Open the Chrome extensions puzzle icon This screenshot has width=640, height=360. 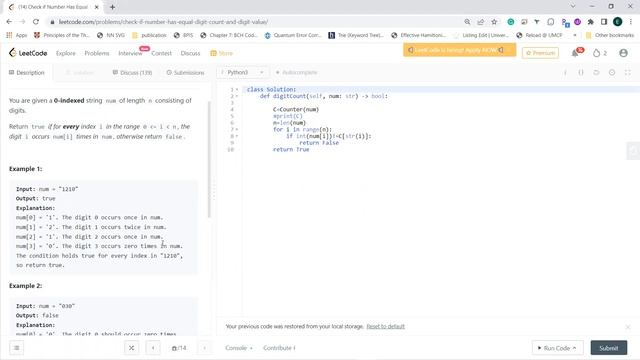pyautogui.click(x=591, y=22)
